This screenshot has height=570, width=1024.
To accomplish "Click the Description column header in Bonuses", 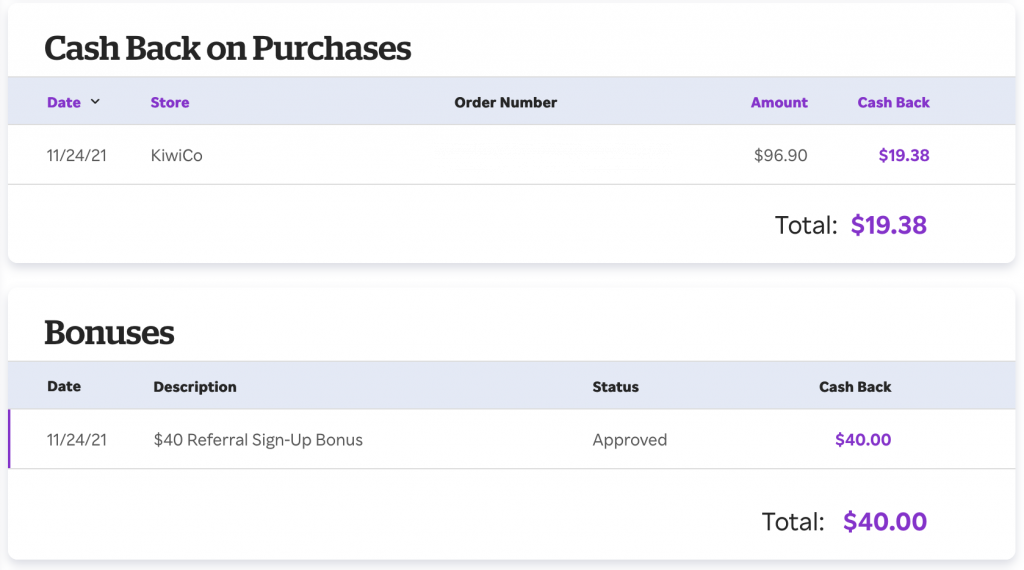I will click(x=195, y=387).
